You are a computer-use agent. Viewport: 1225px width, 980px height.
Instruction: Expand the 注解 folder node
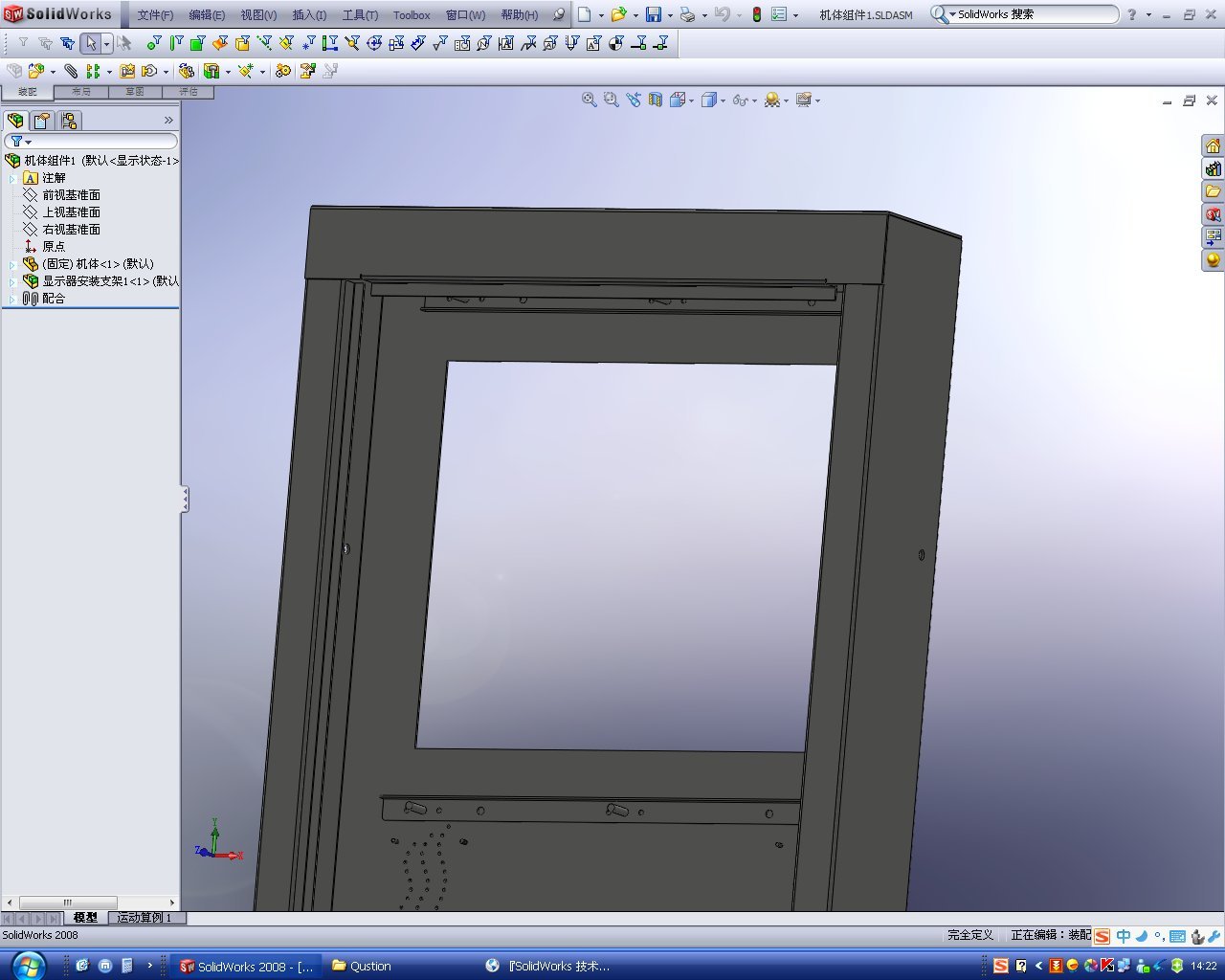12,178
